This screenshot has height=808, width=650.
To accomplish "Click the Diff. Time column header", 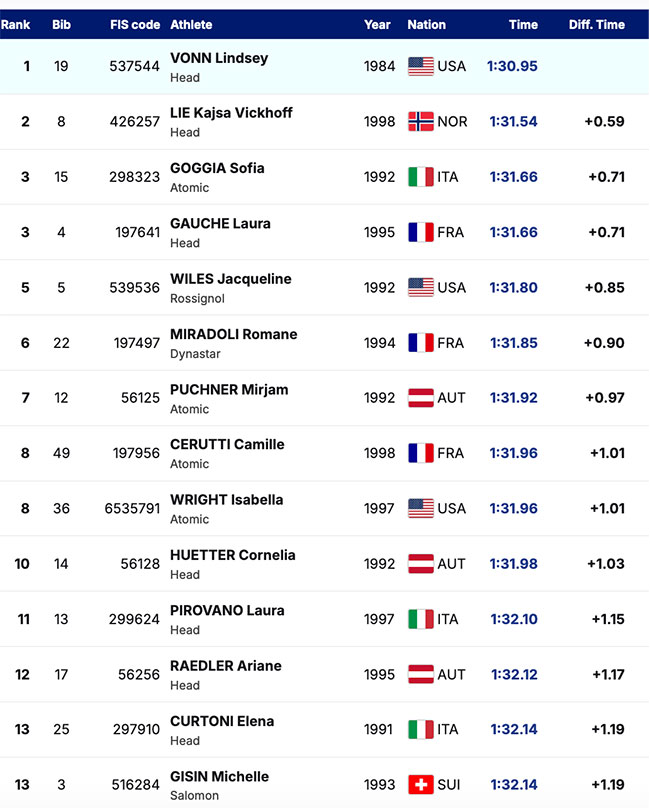I will (596, 25).
